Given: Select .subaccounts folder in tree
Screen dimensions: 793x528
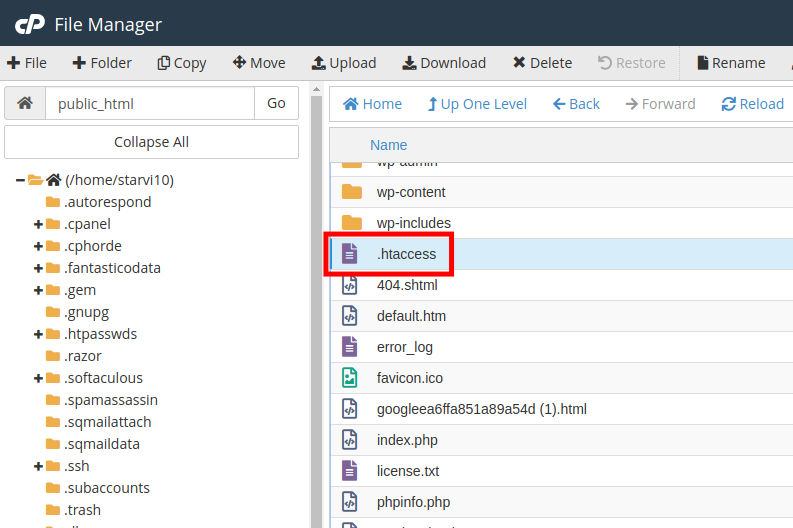Looking at the screenshot, I should point(107,488).
